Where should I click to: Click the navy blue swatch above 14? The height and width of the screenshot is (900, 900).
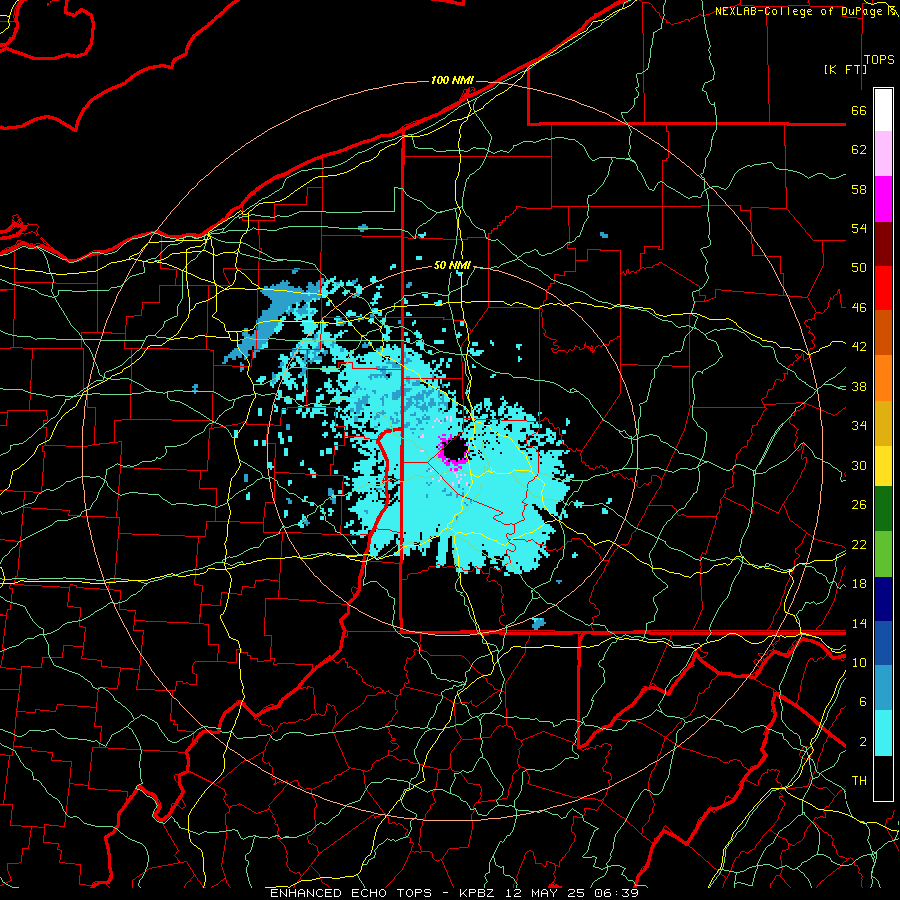pos(883,599)
